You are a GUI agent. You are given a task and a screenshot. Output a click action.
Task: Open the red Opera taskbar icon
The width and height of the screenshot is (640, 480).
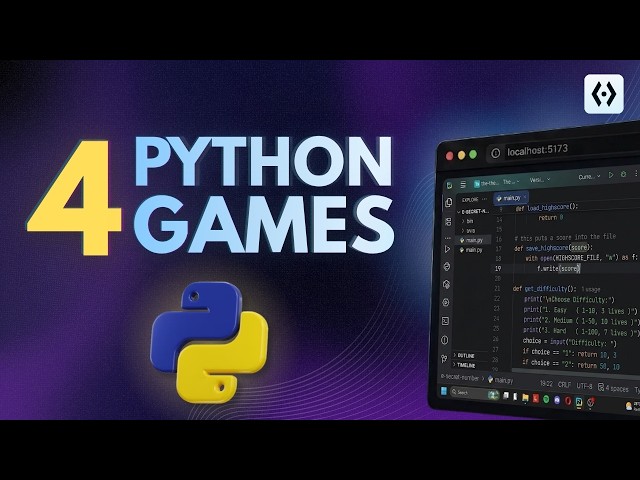tap(568, 401)
